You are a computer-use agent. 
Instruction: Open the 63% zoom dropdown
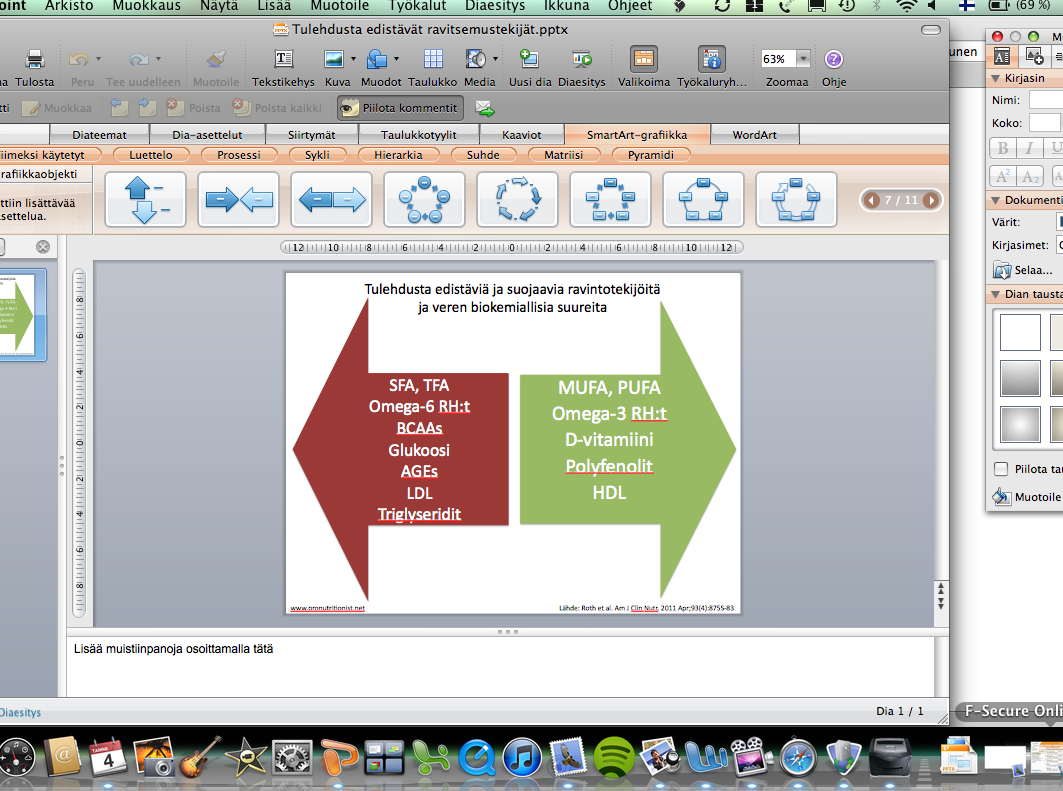802,59
